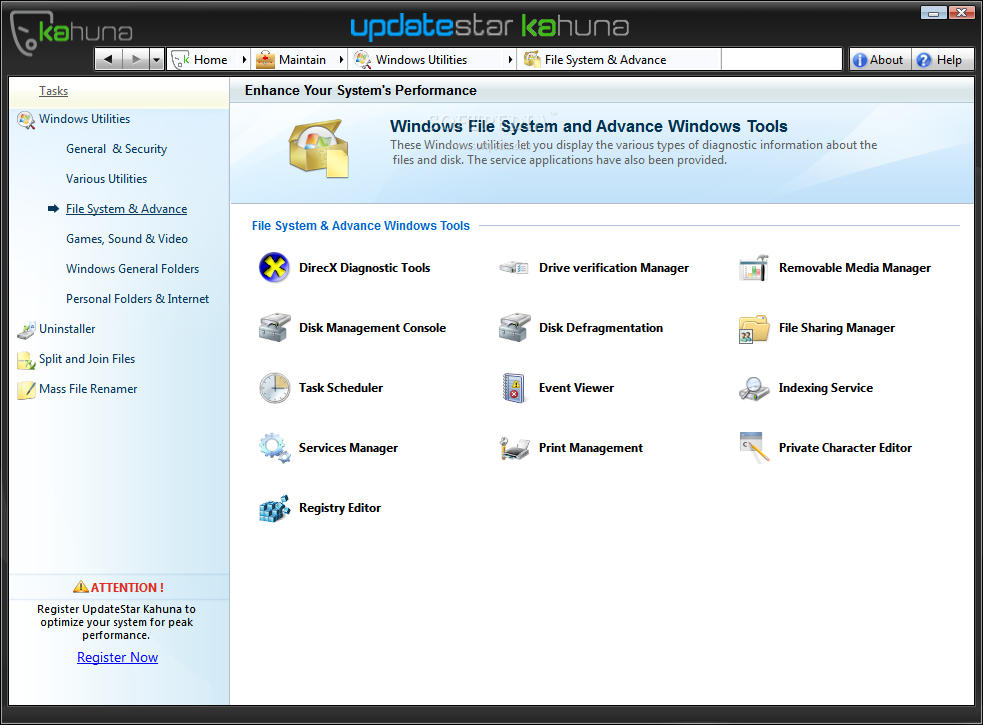Click the Windows Utilities sidebar icon
Image resolution: width=983 pixels, height=725 pixels.
click(26, 120)
